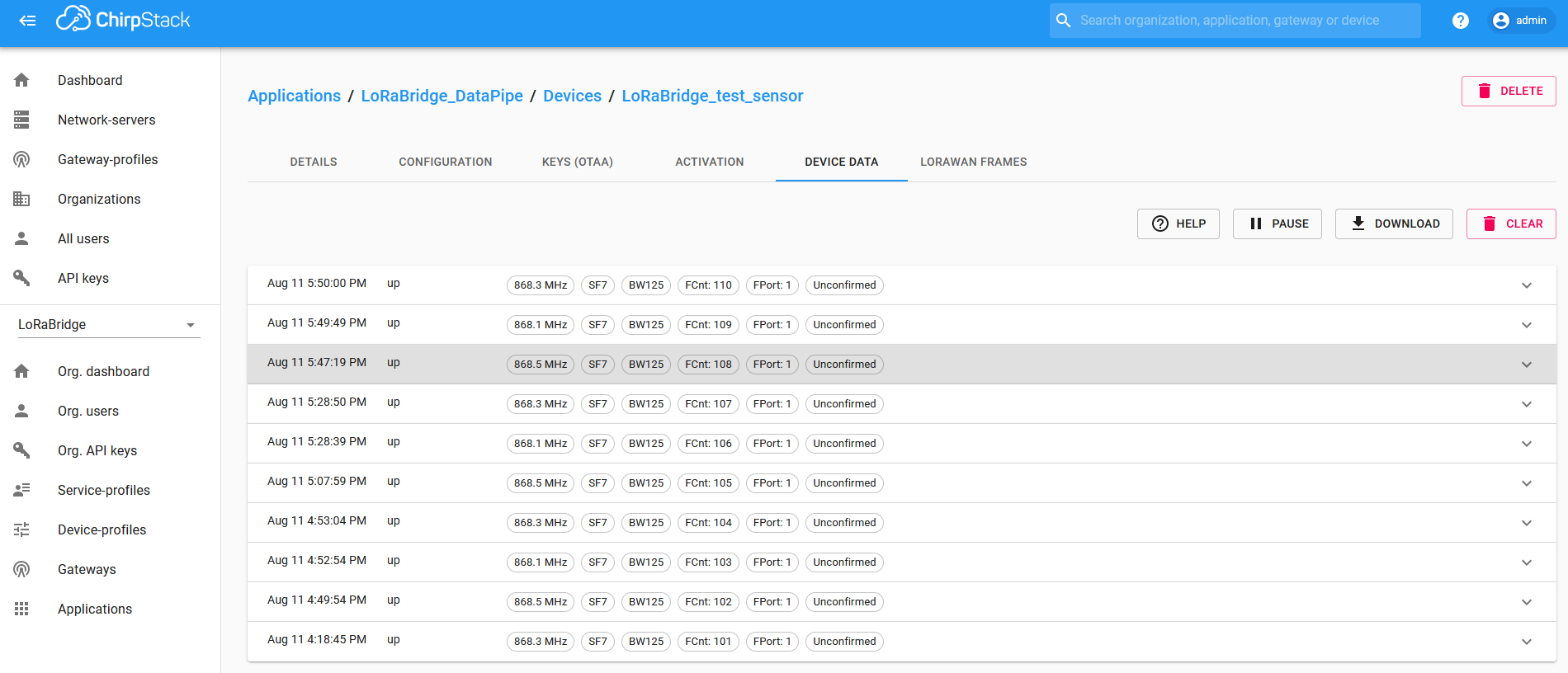The height and width of the screenshot is (673, 1568).
Task: Switch to the CONFIGURATION tab
Action: 446,162
